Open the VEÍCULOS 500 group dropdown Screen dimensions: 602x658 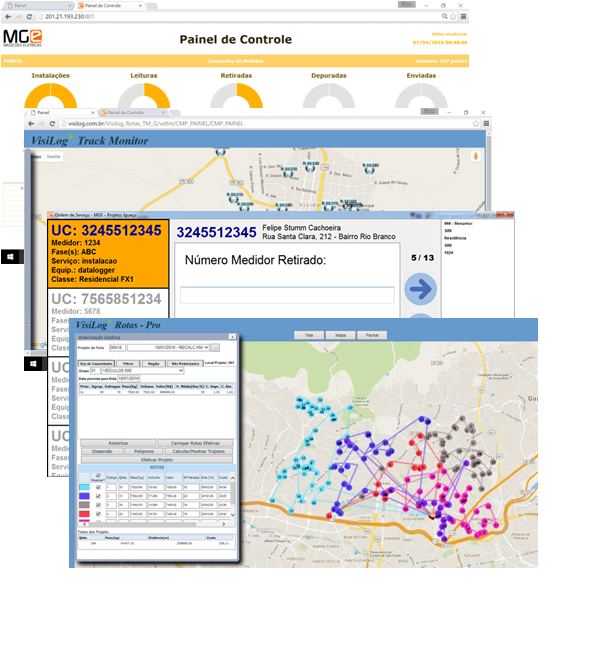[143, 371]
